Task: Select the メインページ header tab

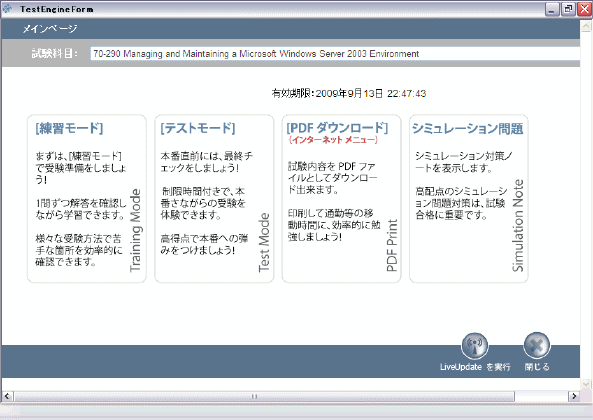Action: pos(50,29)
